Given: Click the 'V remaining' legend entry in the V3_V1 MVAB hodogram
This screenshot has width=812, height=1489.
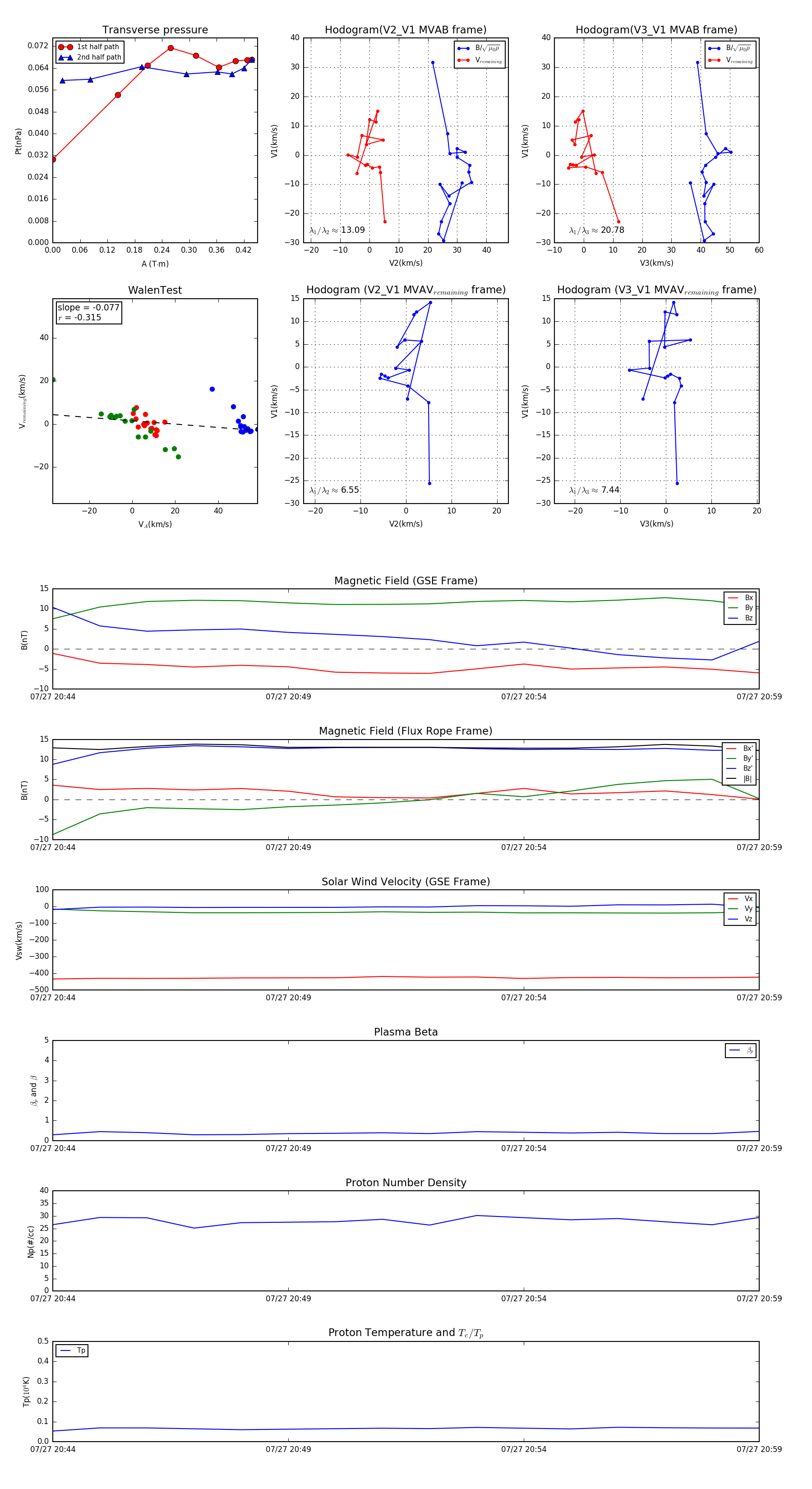Looking at the screenshot, I should (x=730, y=60).
